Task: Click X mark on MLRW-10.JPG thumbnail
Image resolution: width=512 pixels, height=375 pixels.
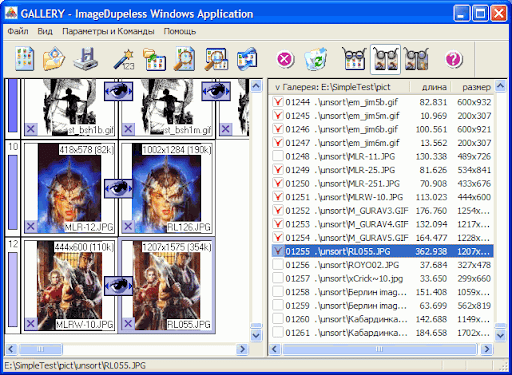Action: (30, 323)
